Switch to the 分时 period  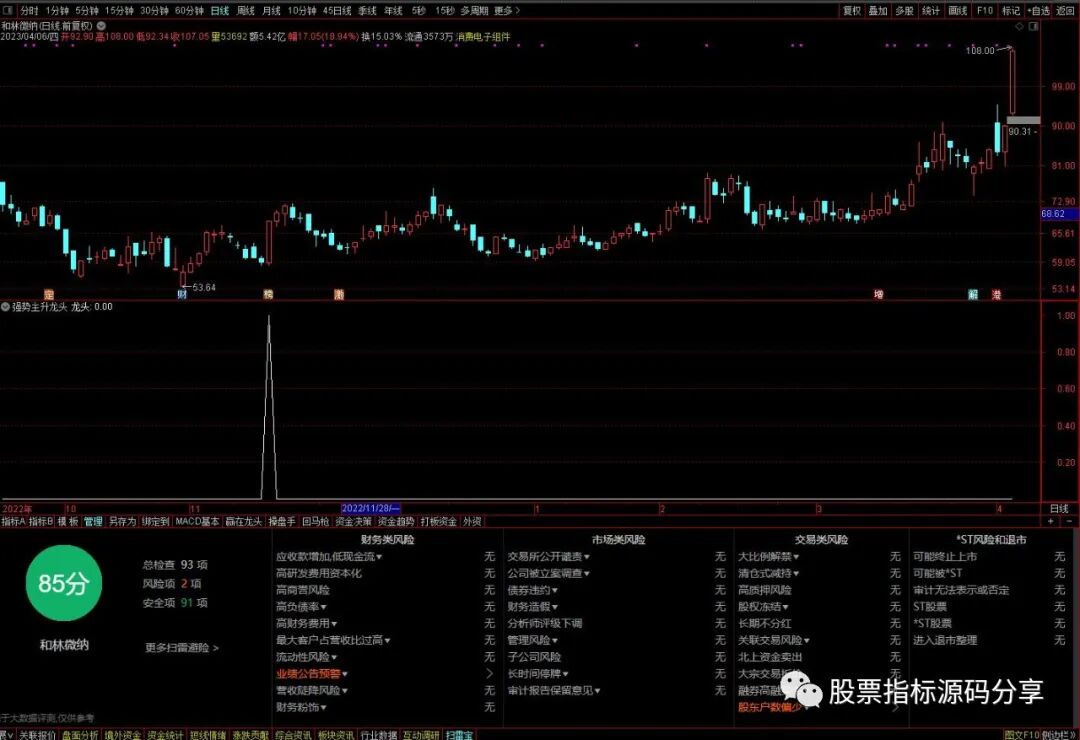(30, 10)
